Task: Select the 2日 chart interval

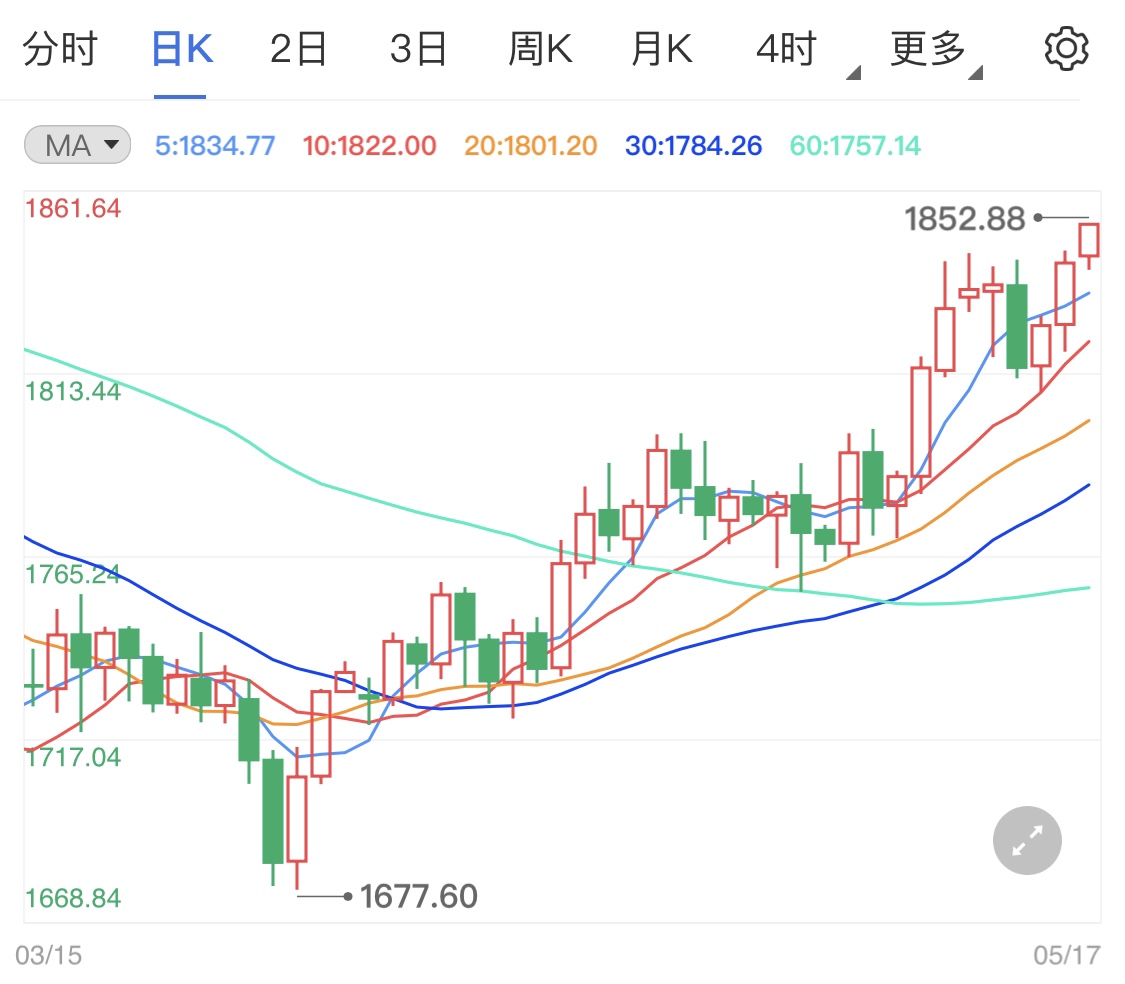Action: click(x=297, y=46)
